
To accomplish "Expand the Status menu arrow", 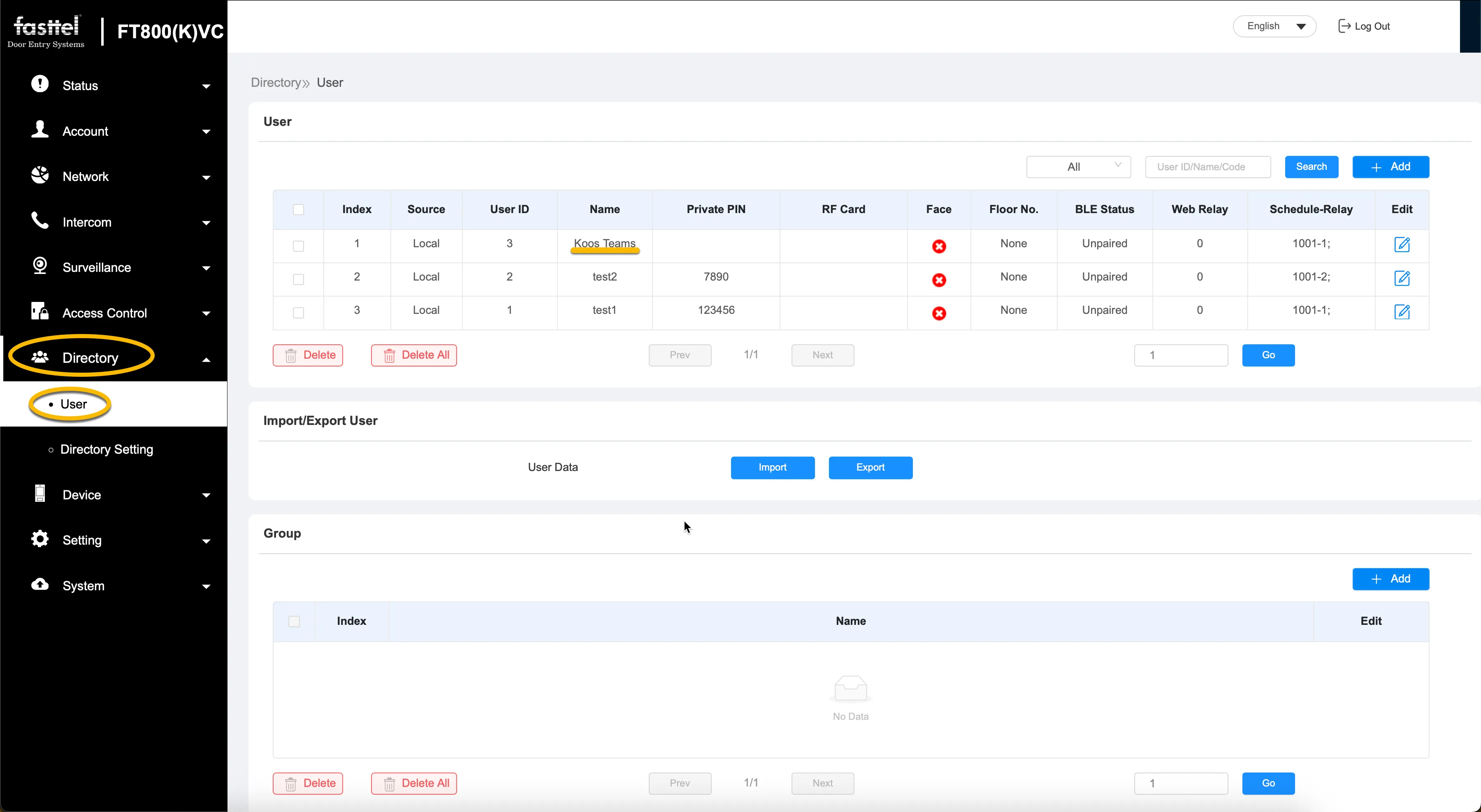I will (207, 86).
